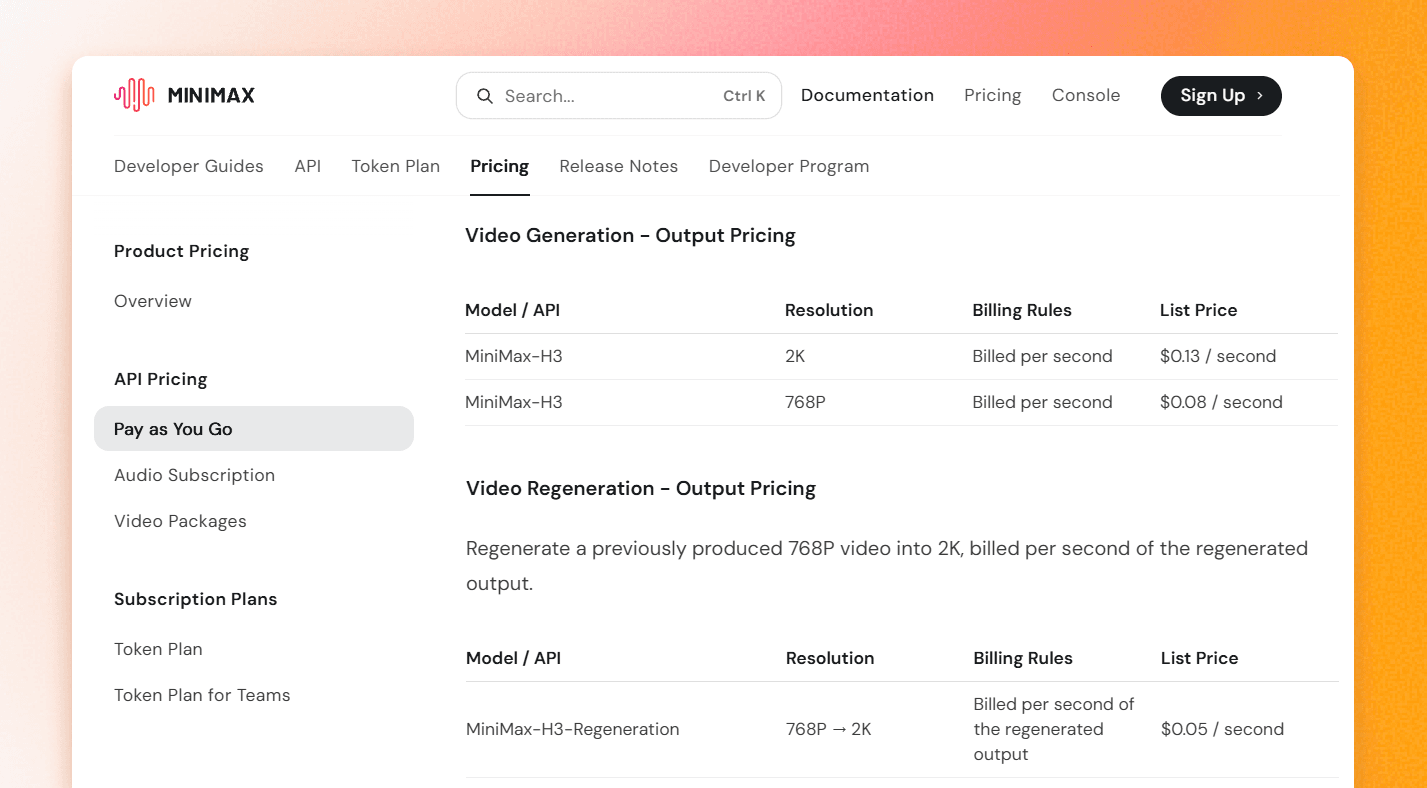Viewport: 1427px width, 788px height.
Task: Open Audio Subscription in the sidebar
Action: click(194, 475)
